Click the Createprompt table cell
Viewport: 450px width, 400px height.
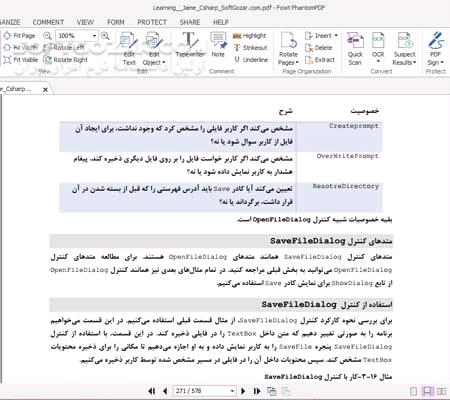tap(339, 137)
